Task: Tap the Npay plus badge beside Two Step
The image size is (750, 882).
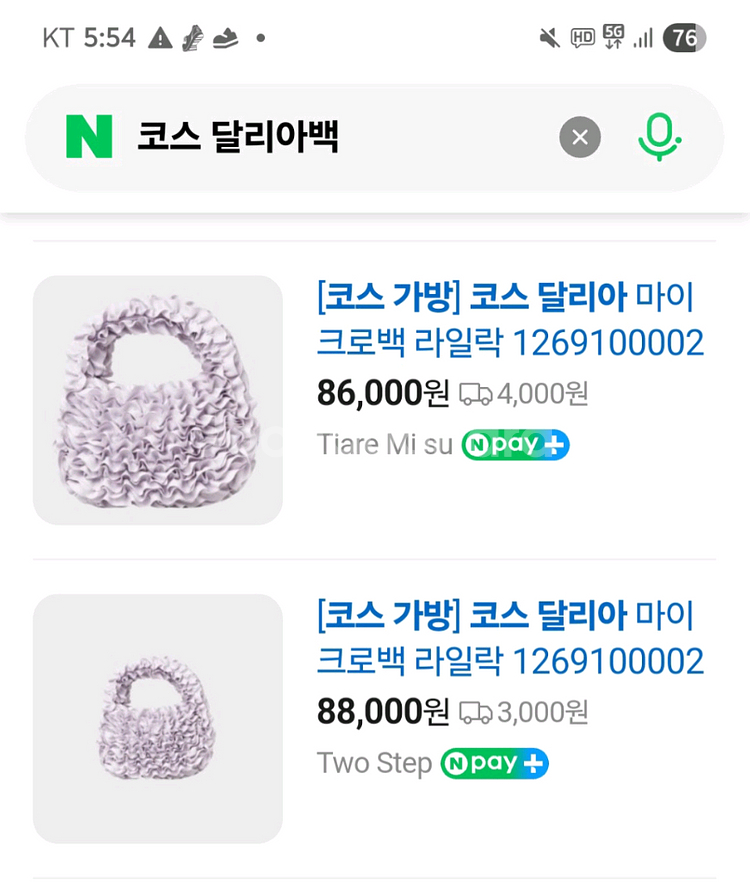Action: click(494, 763)
